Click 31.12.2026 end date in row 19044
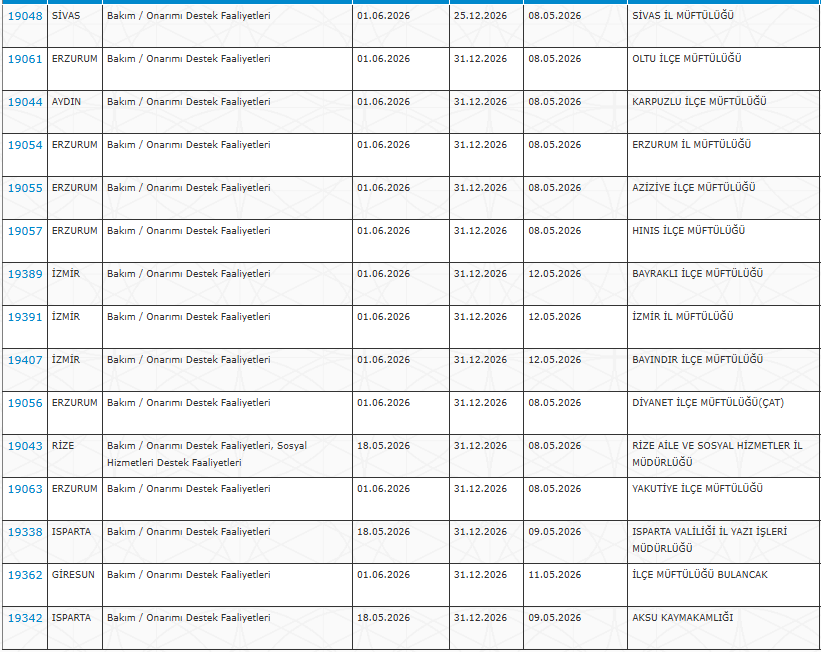Viewport: 821px width, 652px height. (x=480, y=102)
